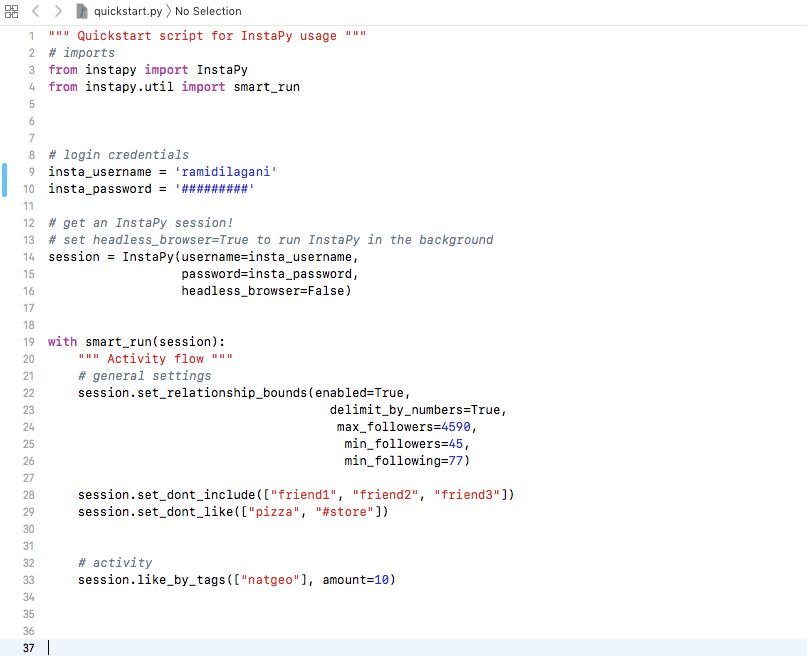Viewport: 807px width, 661px height.
Task: Click the quickstart.py file icon in jump bar
Action: click(81, 11)
